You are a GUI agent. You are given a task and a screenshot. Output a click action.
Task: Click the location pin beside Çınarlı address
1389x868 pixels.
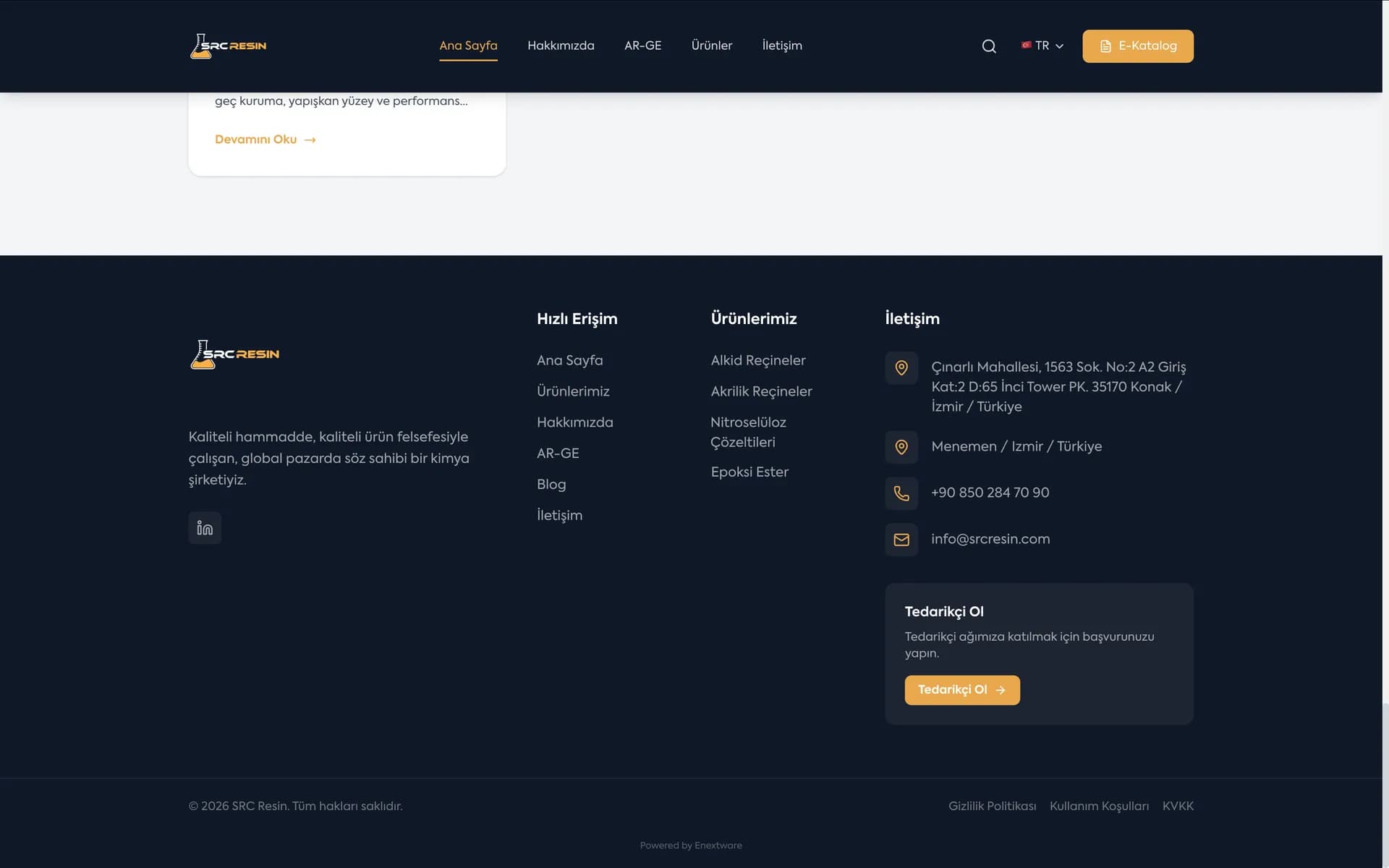tap(901, 368)
